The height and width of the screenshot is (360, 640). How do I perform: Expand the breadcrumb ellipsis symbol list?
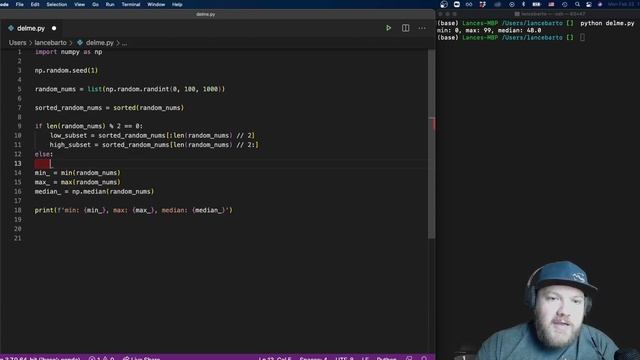tap(124, 43)
